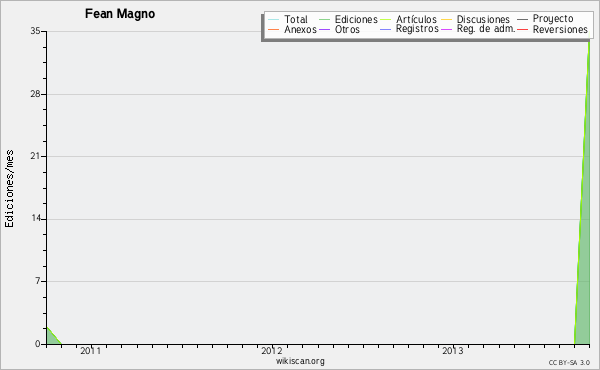The width and height of the screenshot is (600, 370).
Task: Select the 'Reg. de adm.' legend entry
Action: [486, 29]
